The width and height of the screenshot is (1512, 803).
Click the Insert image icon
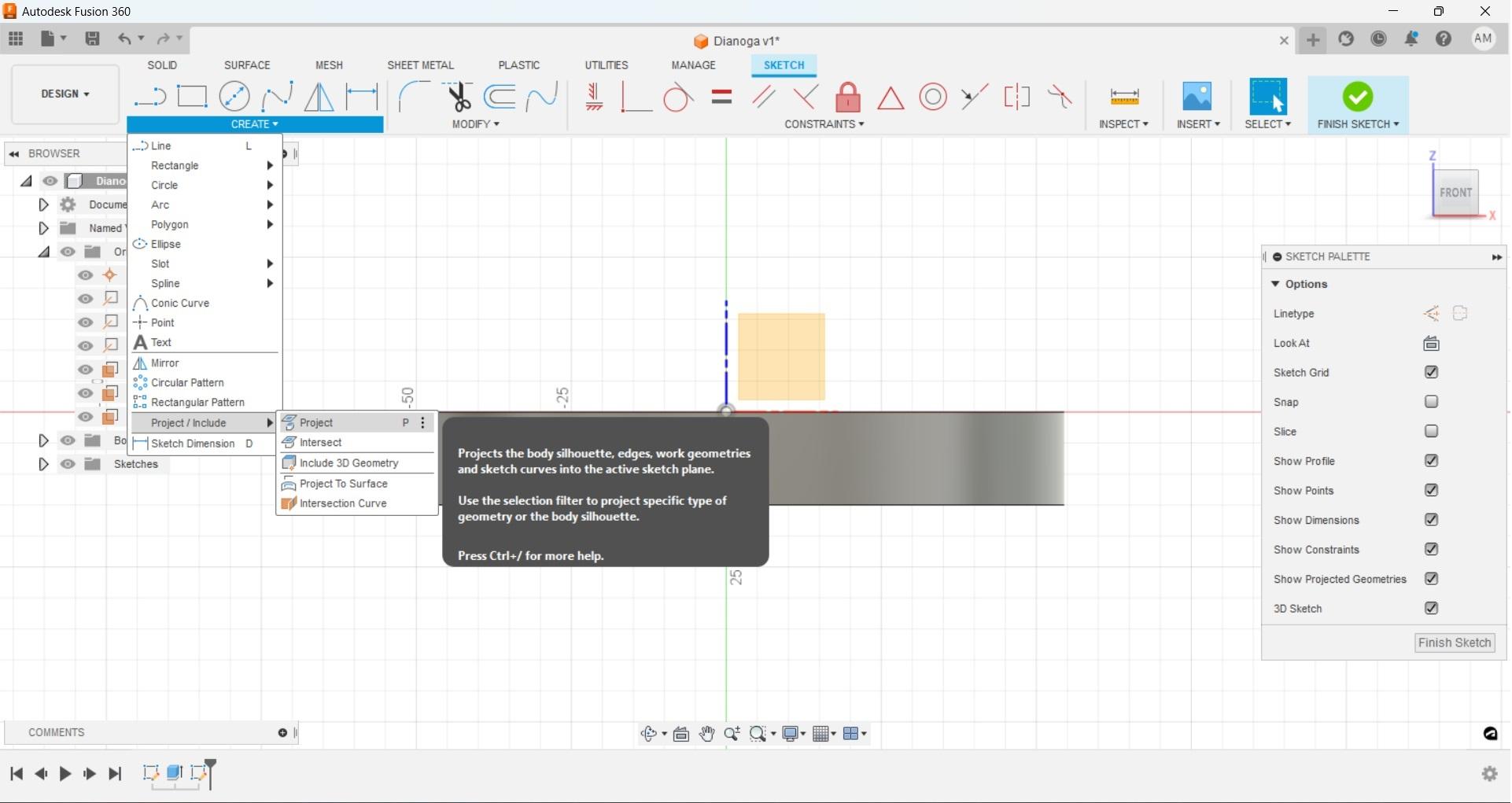tap(1197, 97)
